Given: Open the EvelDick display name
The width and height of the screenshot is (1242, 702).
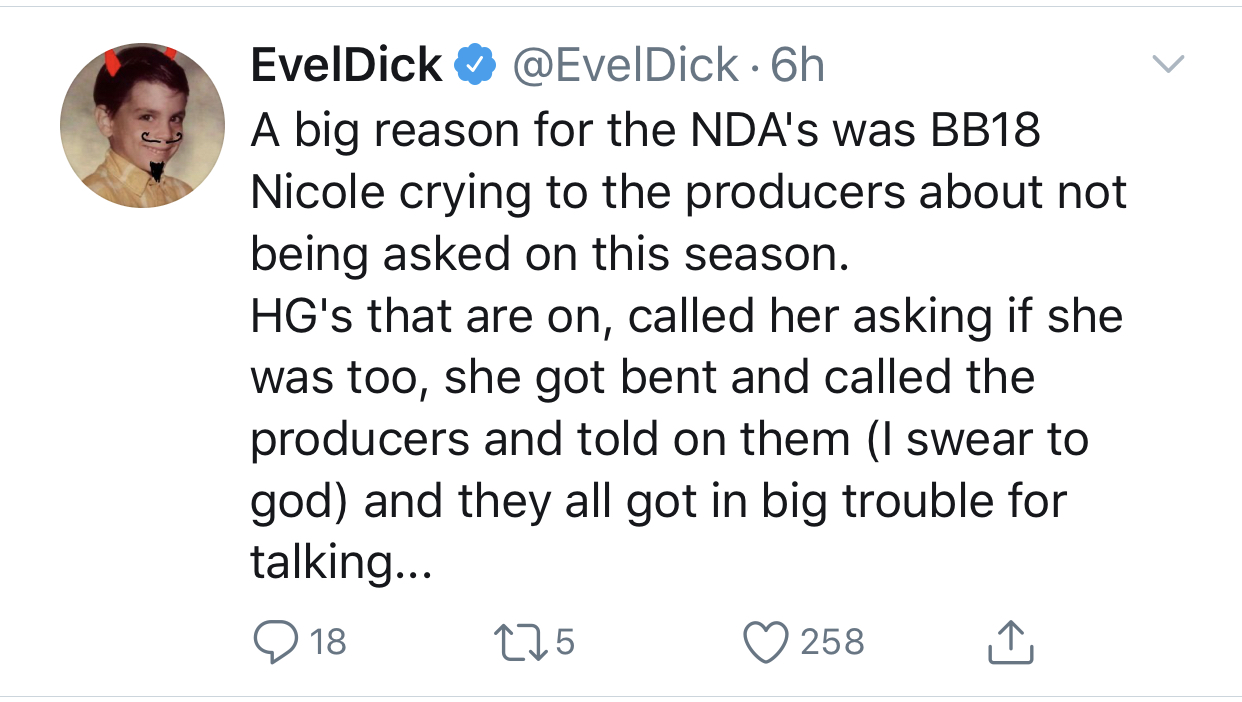Looking at the screenshot, I should 347,67.
